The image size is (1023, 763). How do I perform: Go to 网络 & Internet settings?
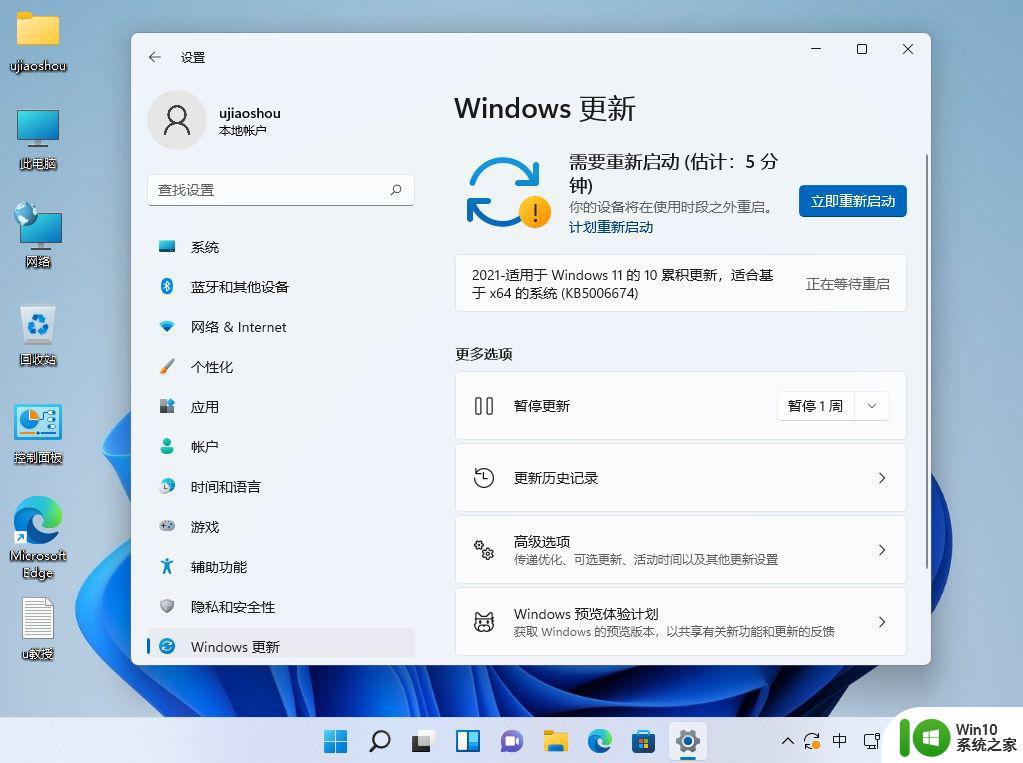(281, 326)
